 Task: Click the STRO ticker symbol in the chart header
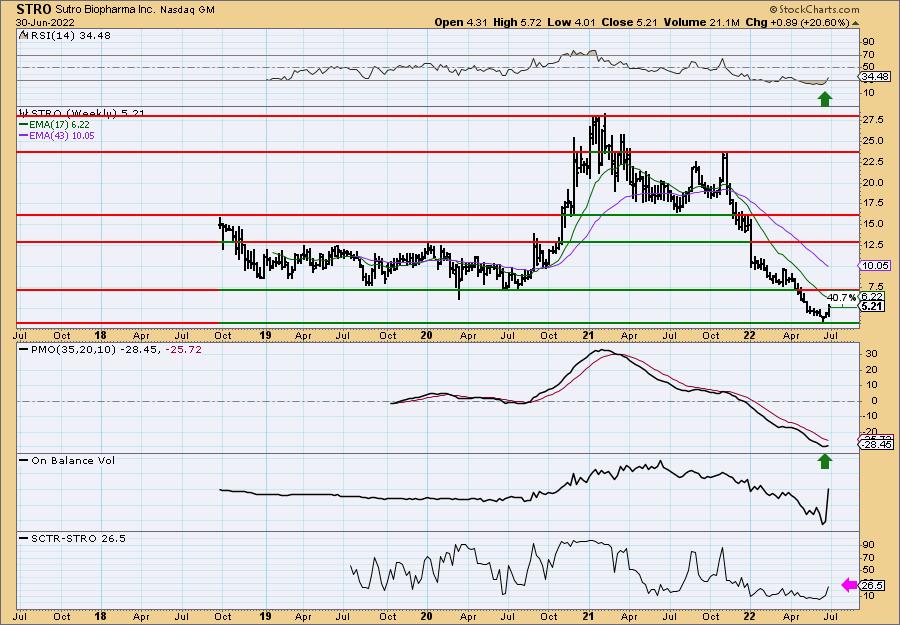point(33,9)
